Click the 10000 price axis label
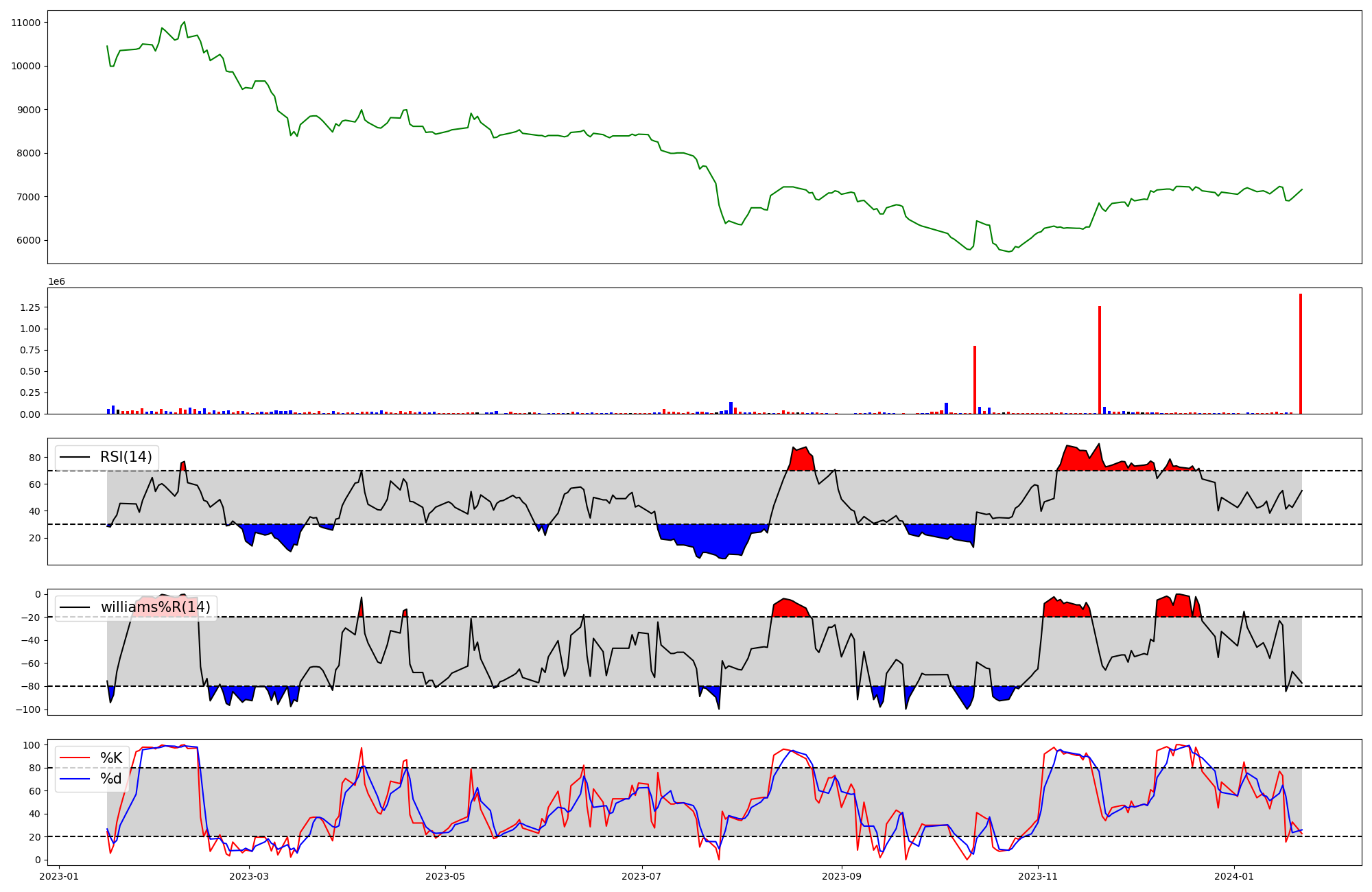Screen dimensions: 1372x892 [26, 66]
